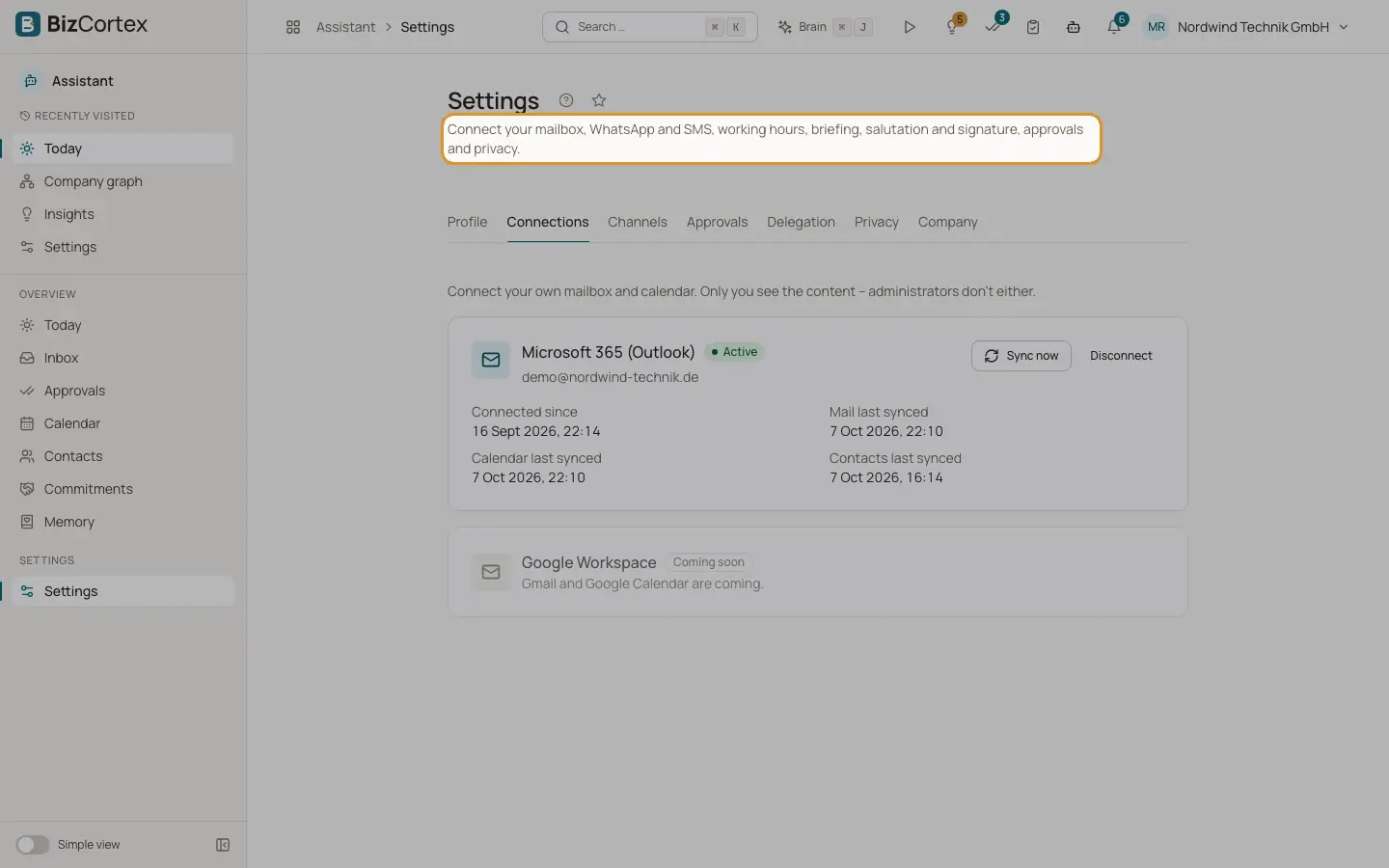Click the Assistant breadcrumb link
The image size is (1389, 868).
click(x=345, y=27)
